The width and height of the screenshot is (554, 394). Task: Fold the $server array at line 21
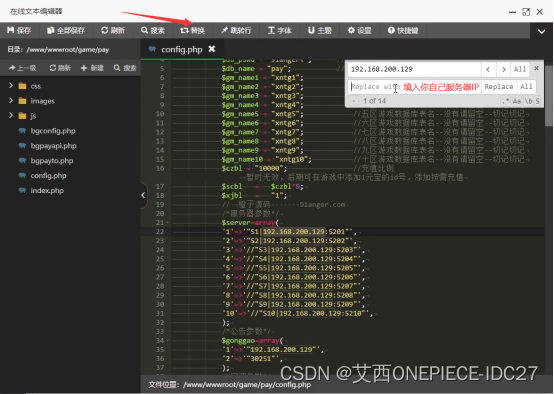pyautogui.click(x=167, y=223)
